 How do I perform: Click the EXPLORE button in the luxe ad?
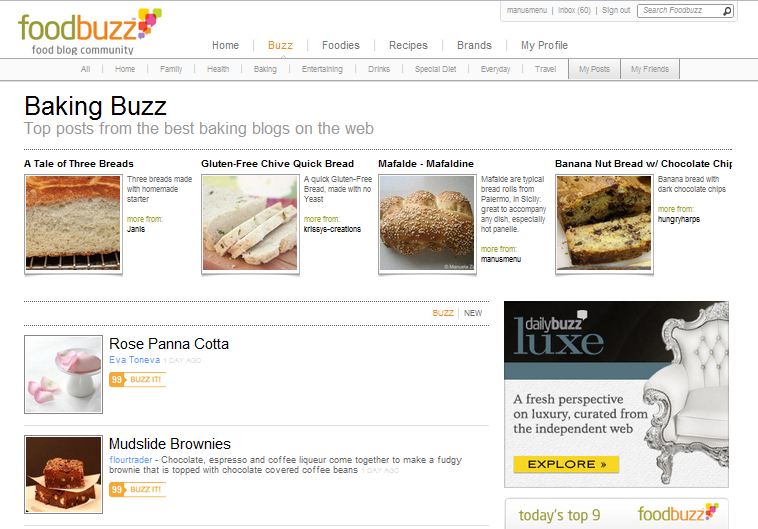tap(566, 464)
